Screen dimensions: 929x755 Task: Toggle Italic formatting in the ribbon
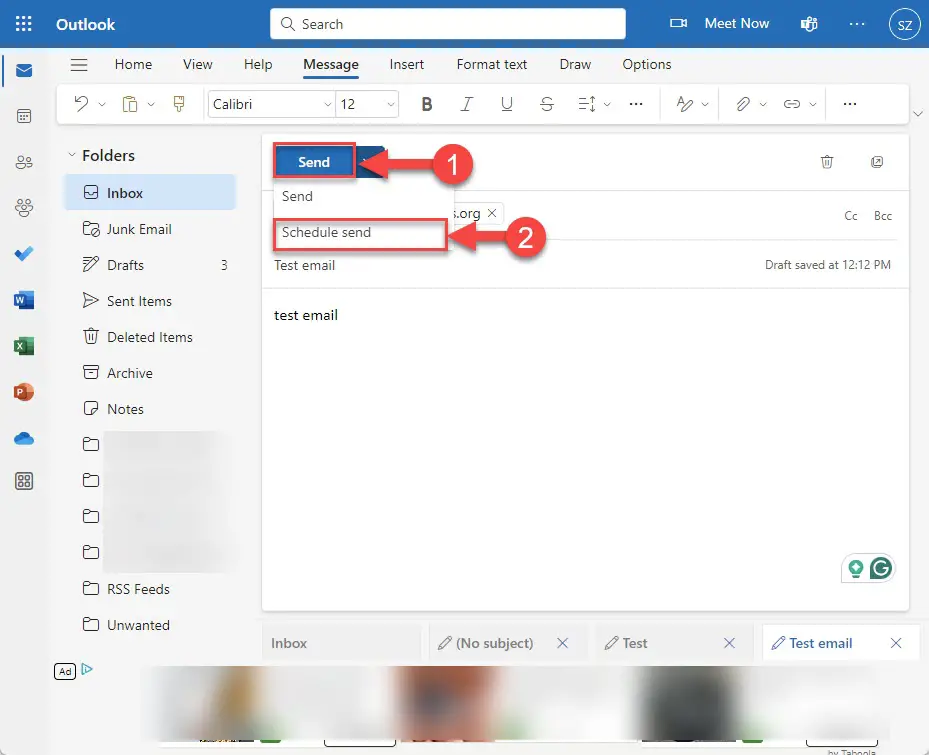tap(467, 104)
